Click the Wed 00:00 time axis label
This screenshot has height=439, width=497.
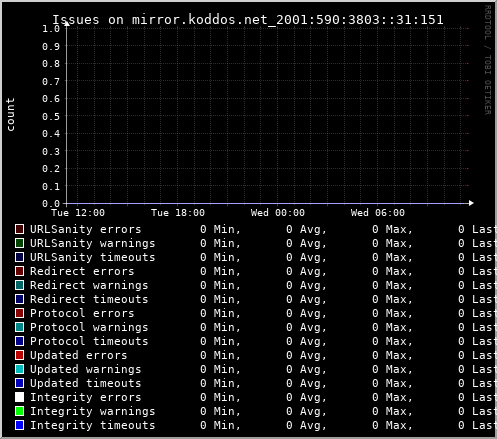tap(278, 213)
